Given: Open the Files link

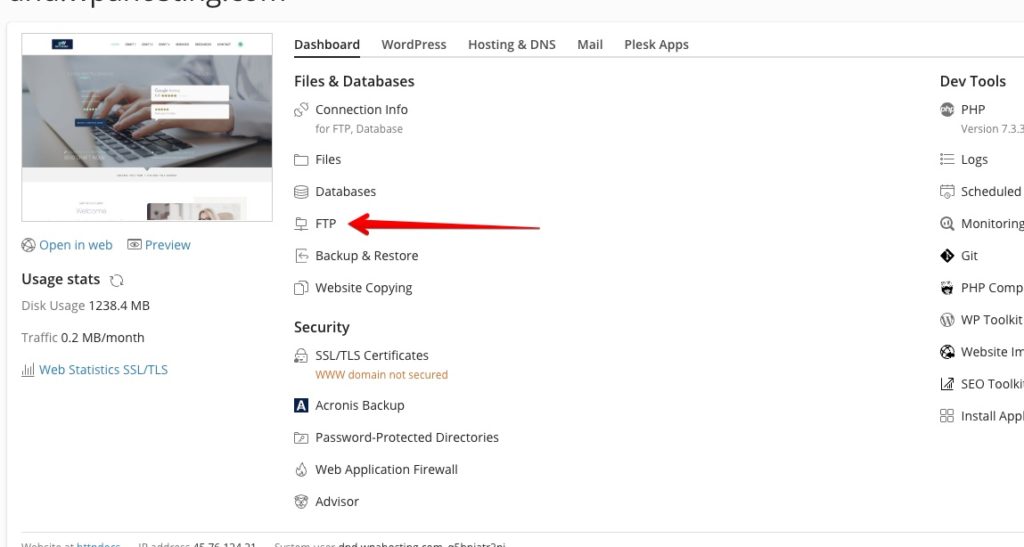Looking at the screenshot, I should [328, 160].
